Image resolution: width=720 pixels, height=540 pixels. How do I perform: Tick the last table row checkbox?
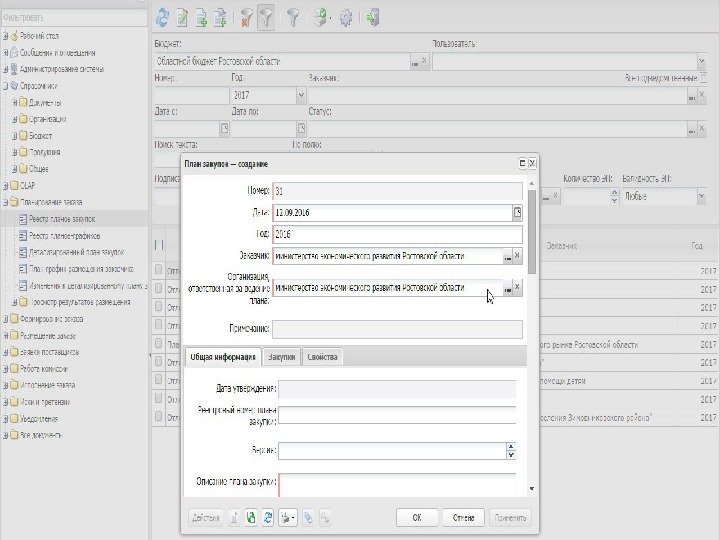[x=158, y=416]
